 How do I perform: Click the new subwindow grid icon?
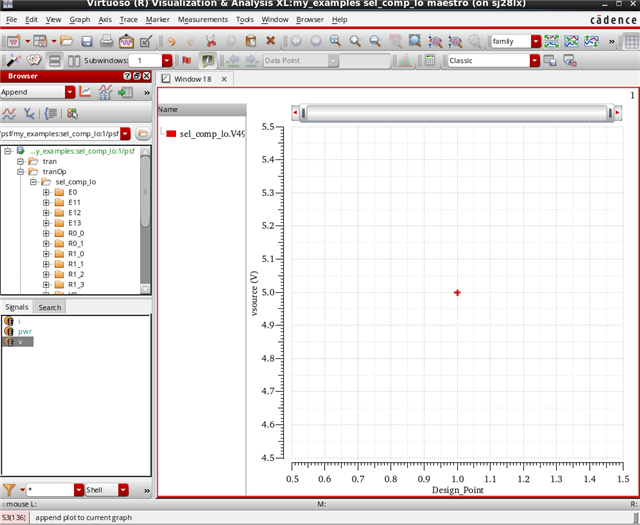pos(40,41)
